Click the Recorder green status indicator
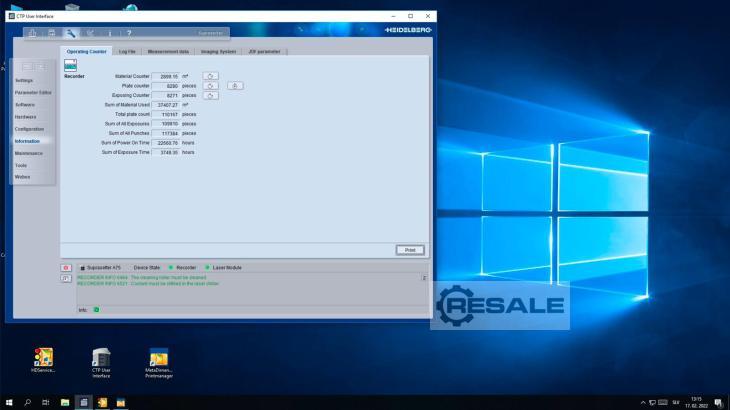The height and width of the screenshot is (410, 730). pyautogui.click(x=171, y=268)
